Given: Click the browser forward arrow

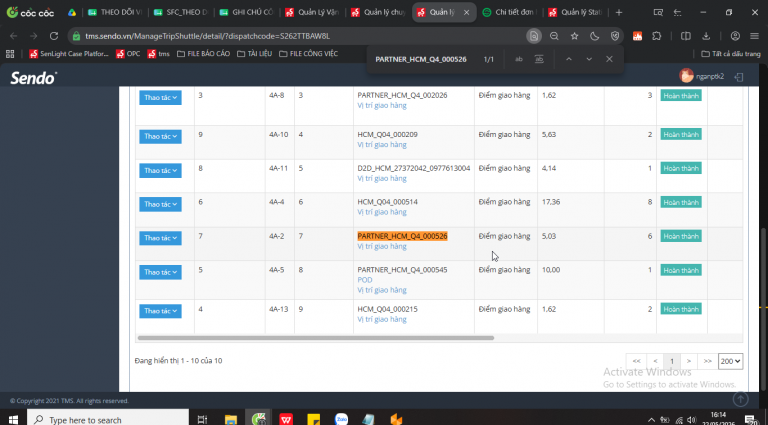Looking at the screenshot, I should pos(33,36).
